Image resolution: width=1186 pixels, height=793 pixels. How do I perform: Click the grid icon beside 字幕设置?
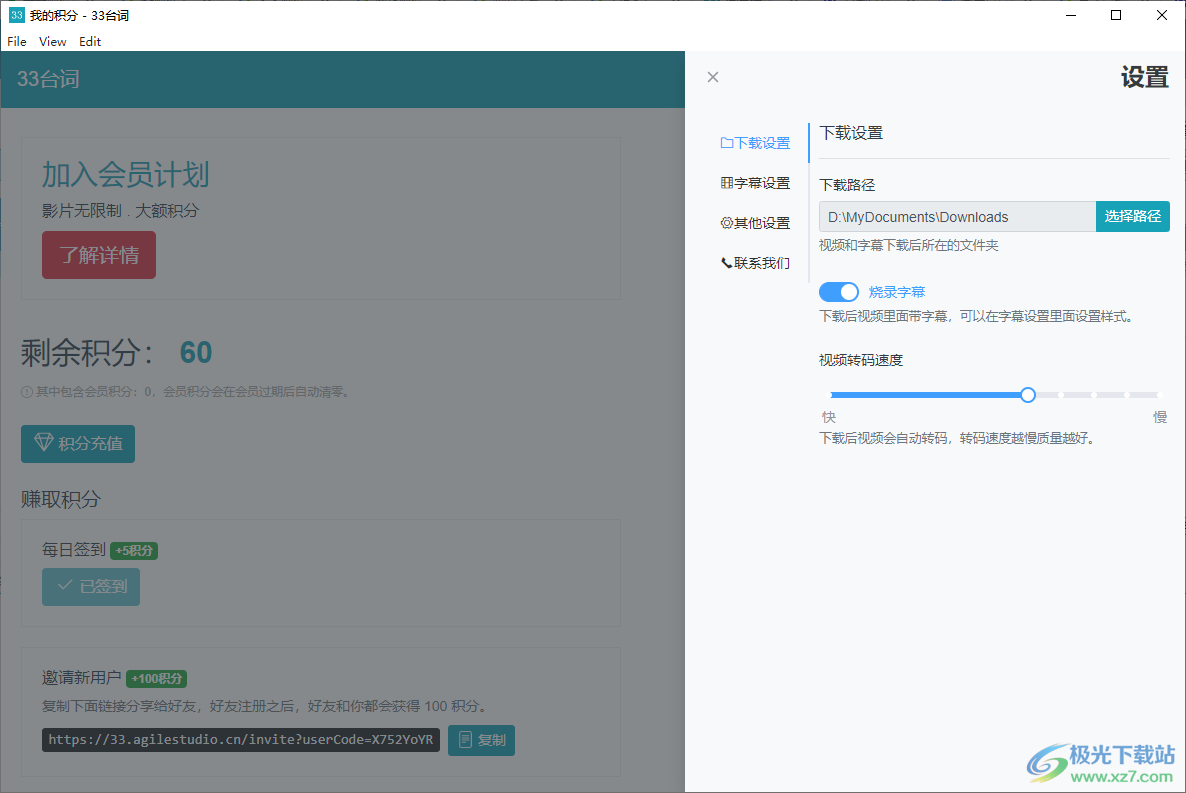tap(726, 183)
